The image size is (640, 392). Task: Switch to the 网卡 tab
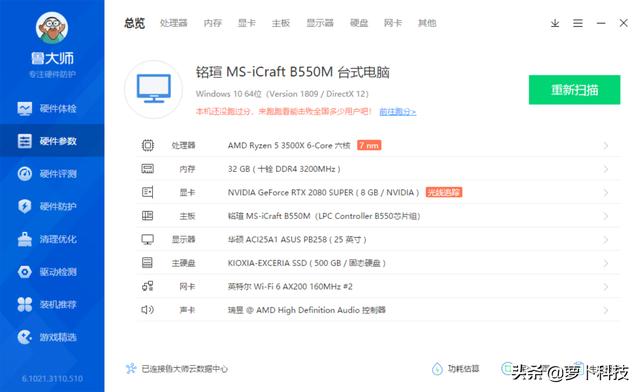[393, 23]
